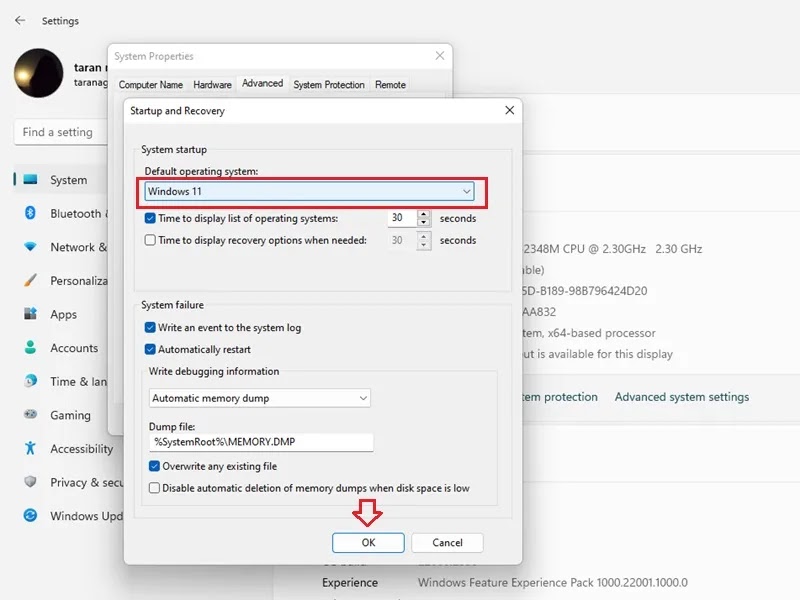
Task: Open the Gaming controller icon
Action: tap(31, 414)
